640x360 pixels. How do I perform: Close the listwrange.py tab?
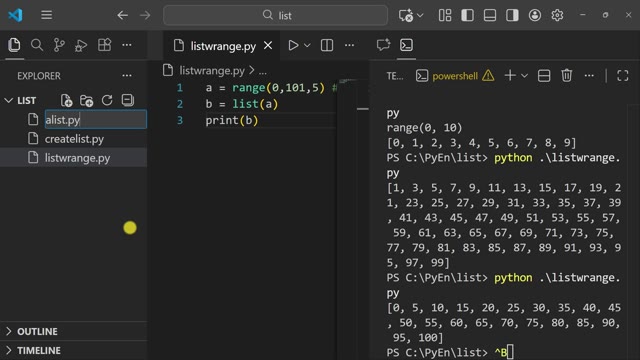coord(268,46)
